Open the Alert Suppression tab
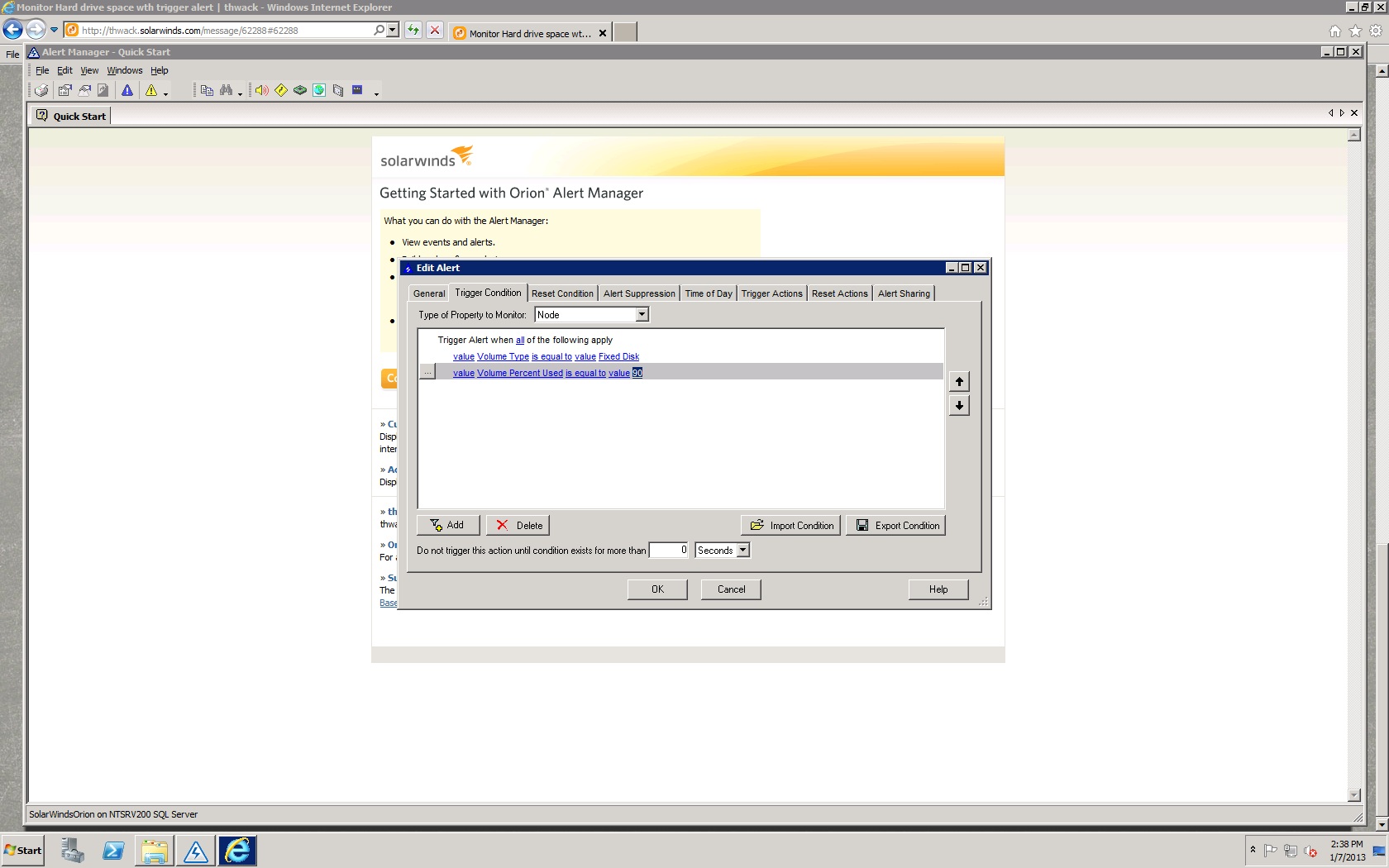Screen dimensions: 1389x868 pos(639,293)
